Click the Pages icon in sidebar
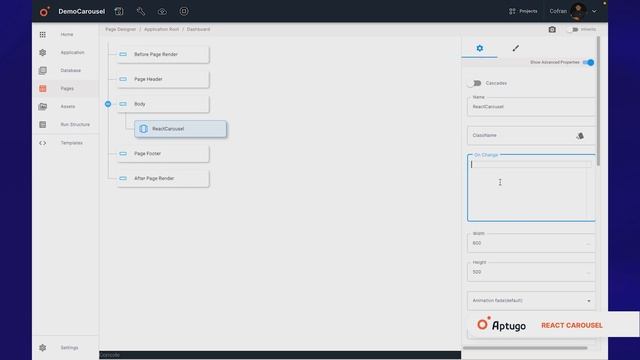640x360 pixels. coord(43,89)
